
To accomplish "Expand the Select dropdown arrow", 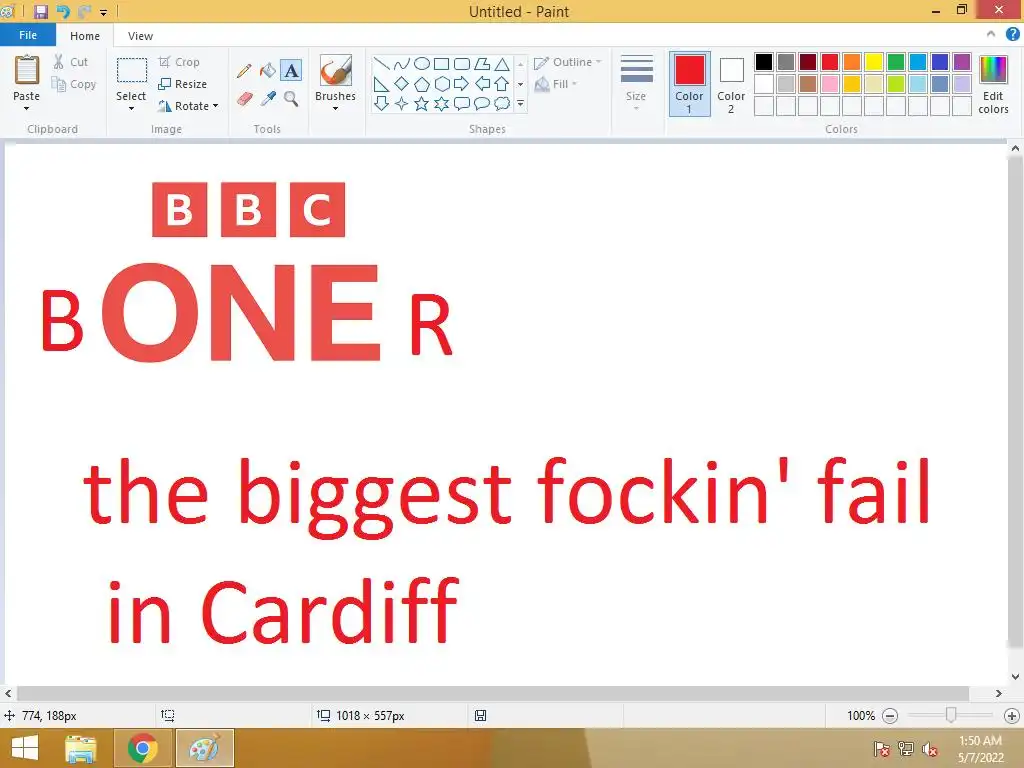I will click(x=131, y=108).
